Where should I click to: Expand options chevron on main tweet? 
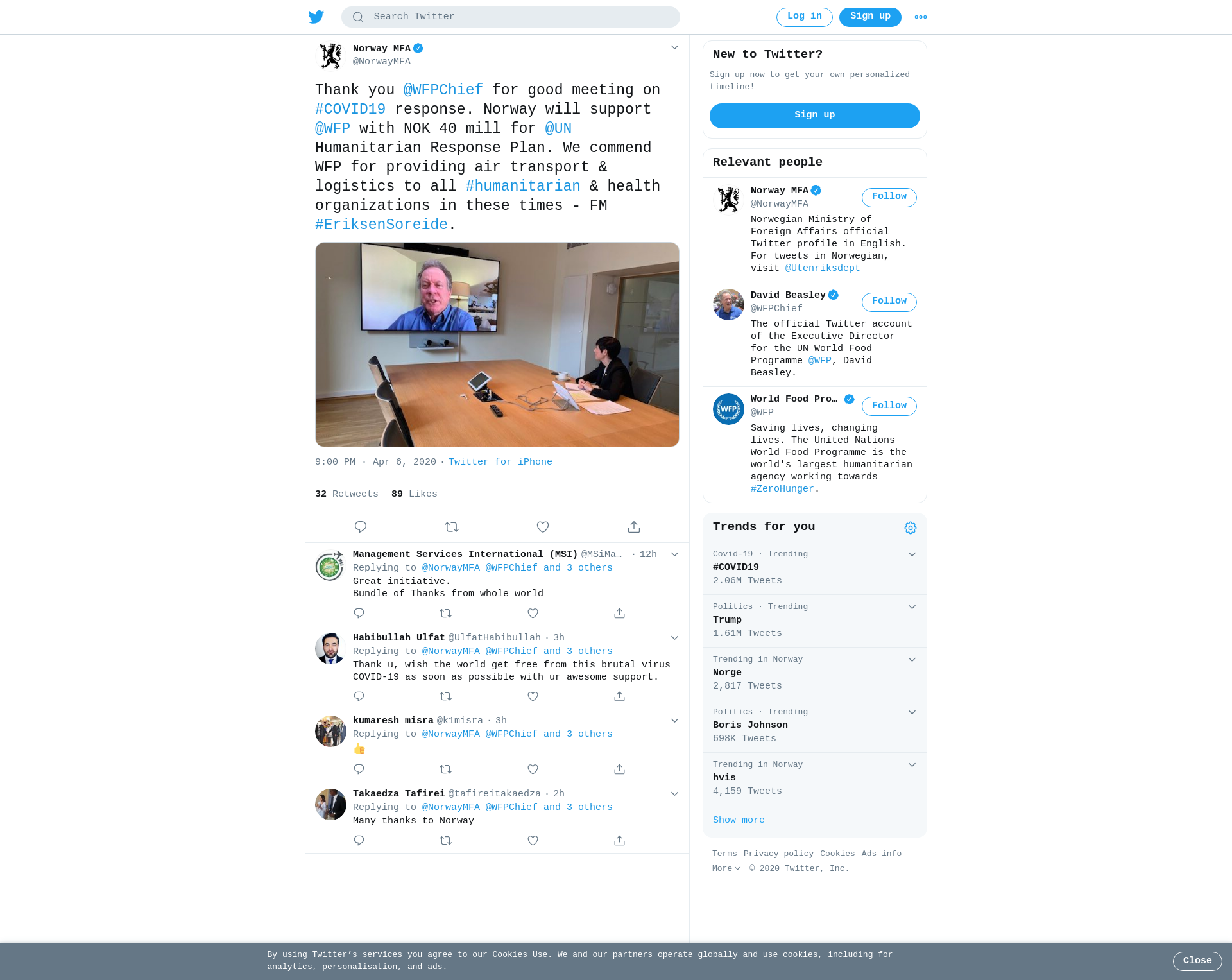click(674, 47)
